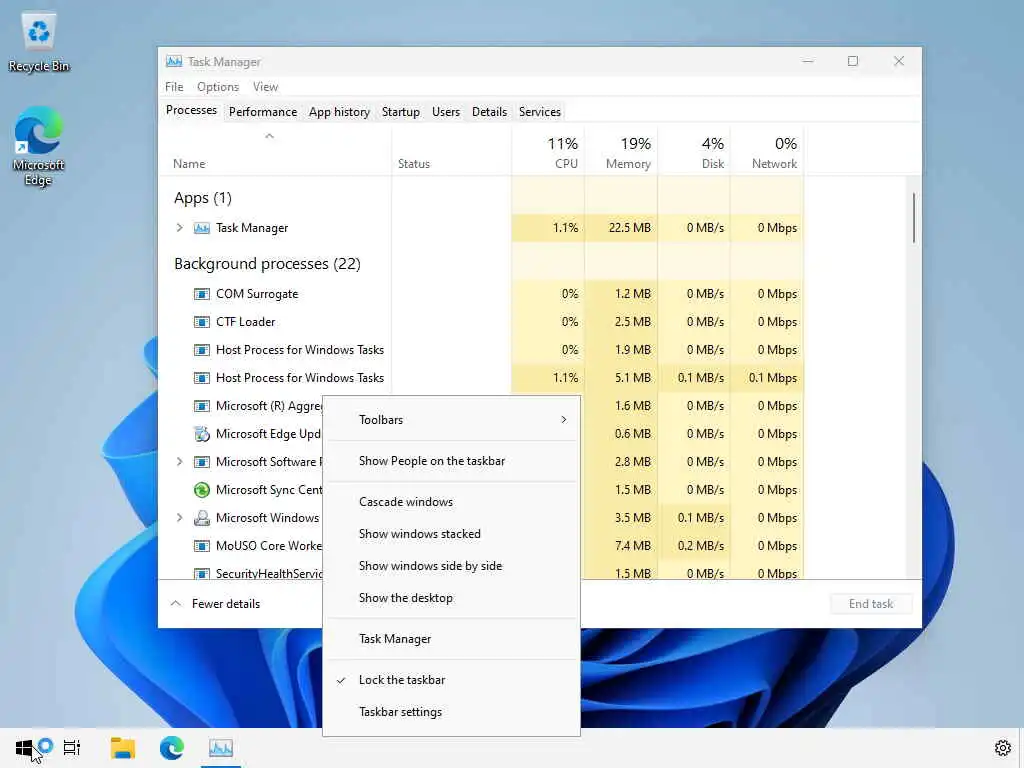Screen dimensions: 1024x768
Task: Open the settings gear in system tray
Action: click(1003, 748)
